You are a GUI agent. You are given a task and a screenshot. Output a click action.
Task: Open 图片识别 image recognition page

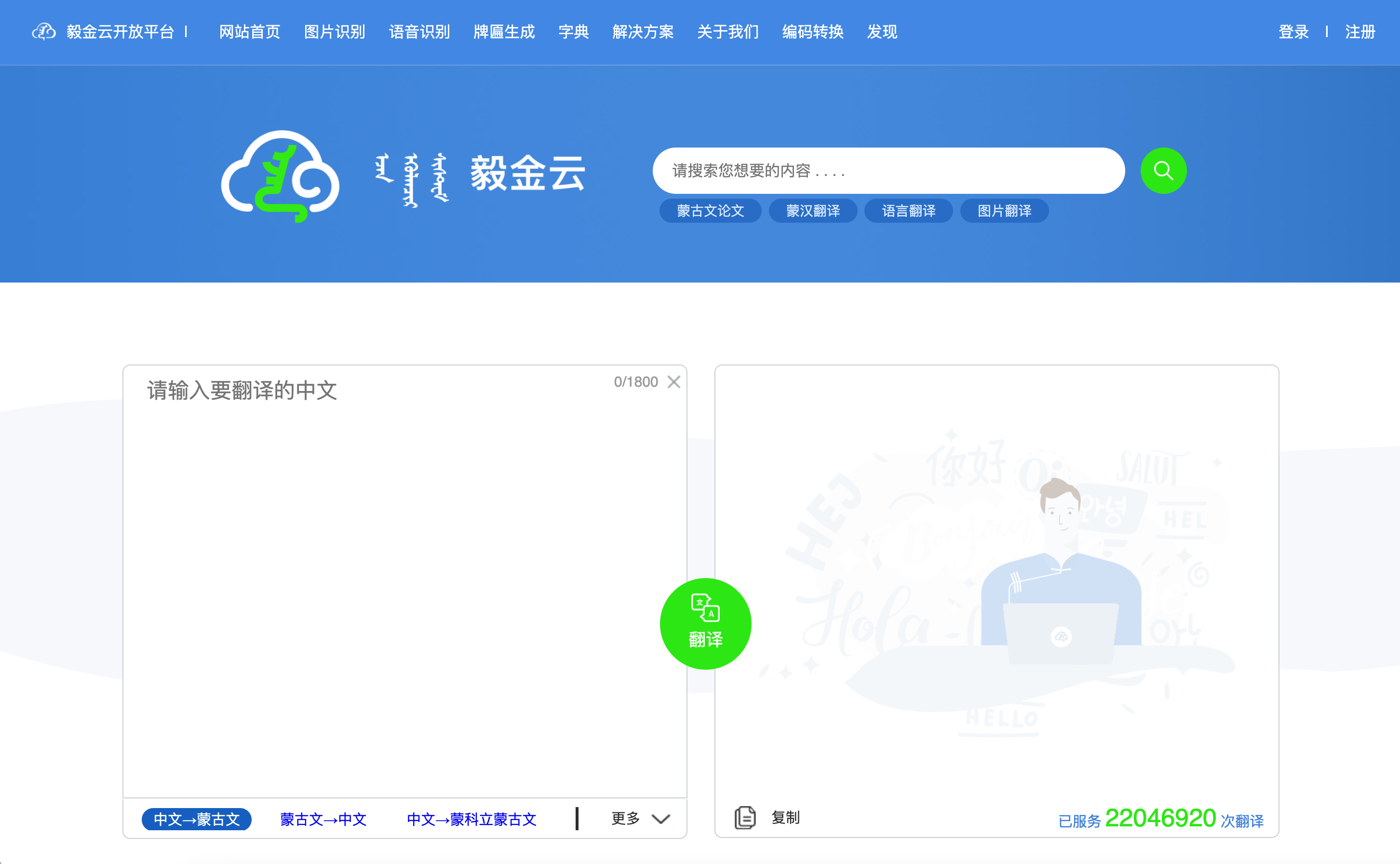(334, 31)
